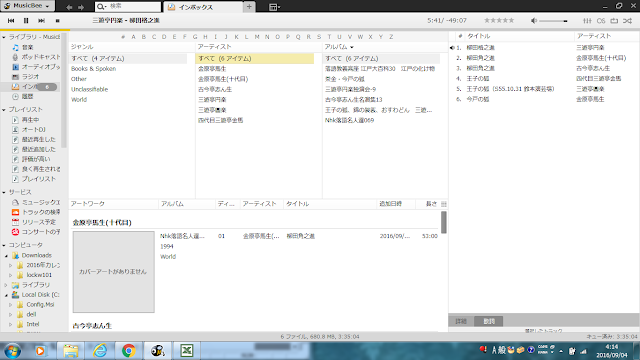Skip to the next track
This screenshot has width=640, height=360.
[41, 20]
